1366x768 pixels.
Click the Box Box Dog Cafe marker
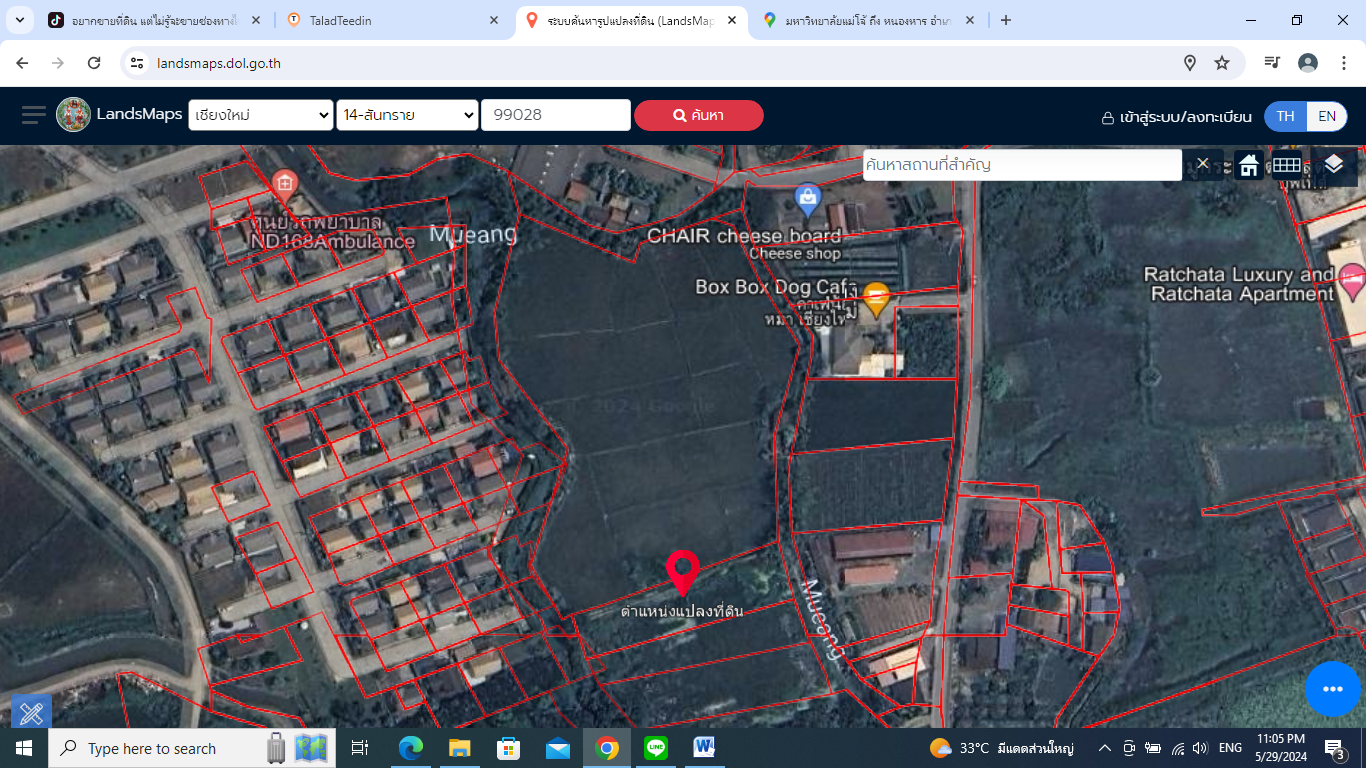click(x=876, y=300)
